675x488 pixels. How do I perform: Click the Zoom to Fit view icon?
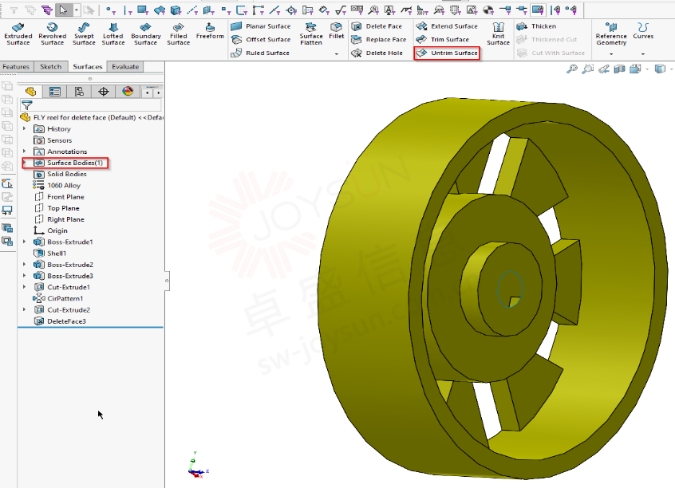click(572, 69)
